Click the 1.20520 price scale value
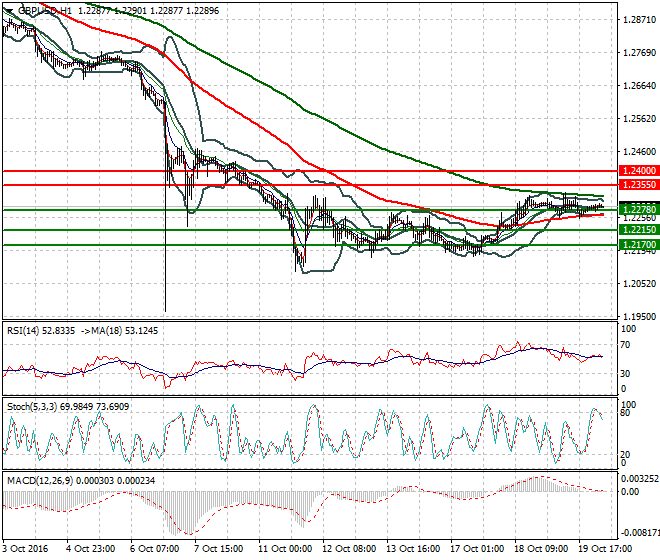 point(639,283)
